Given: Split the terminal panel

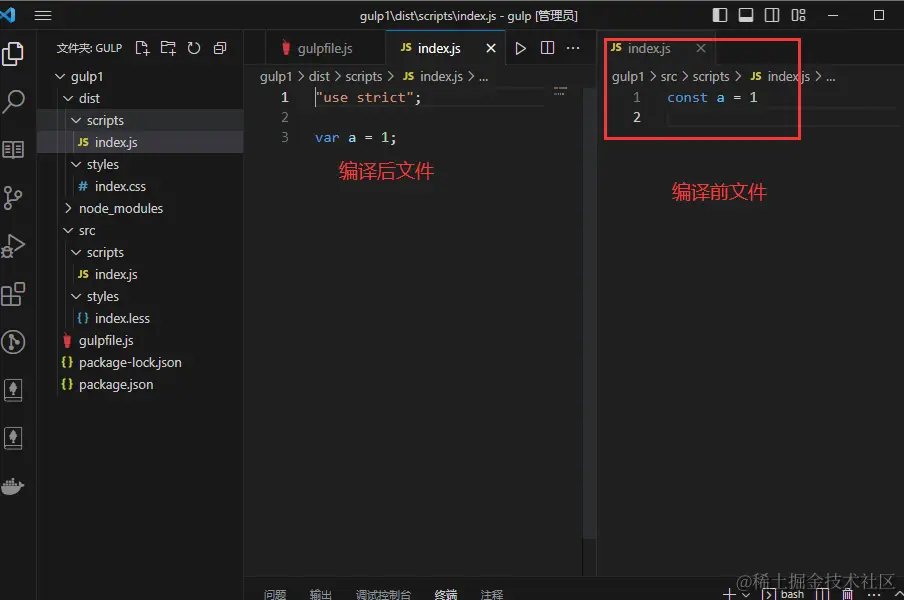Looking at the screenshot, I should tap(822, 594).
